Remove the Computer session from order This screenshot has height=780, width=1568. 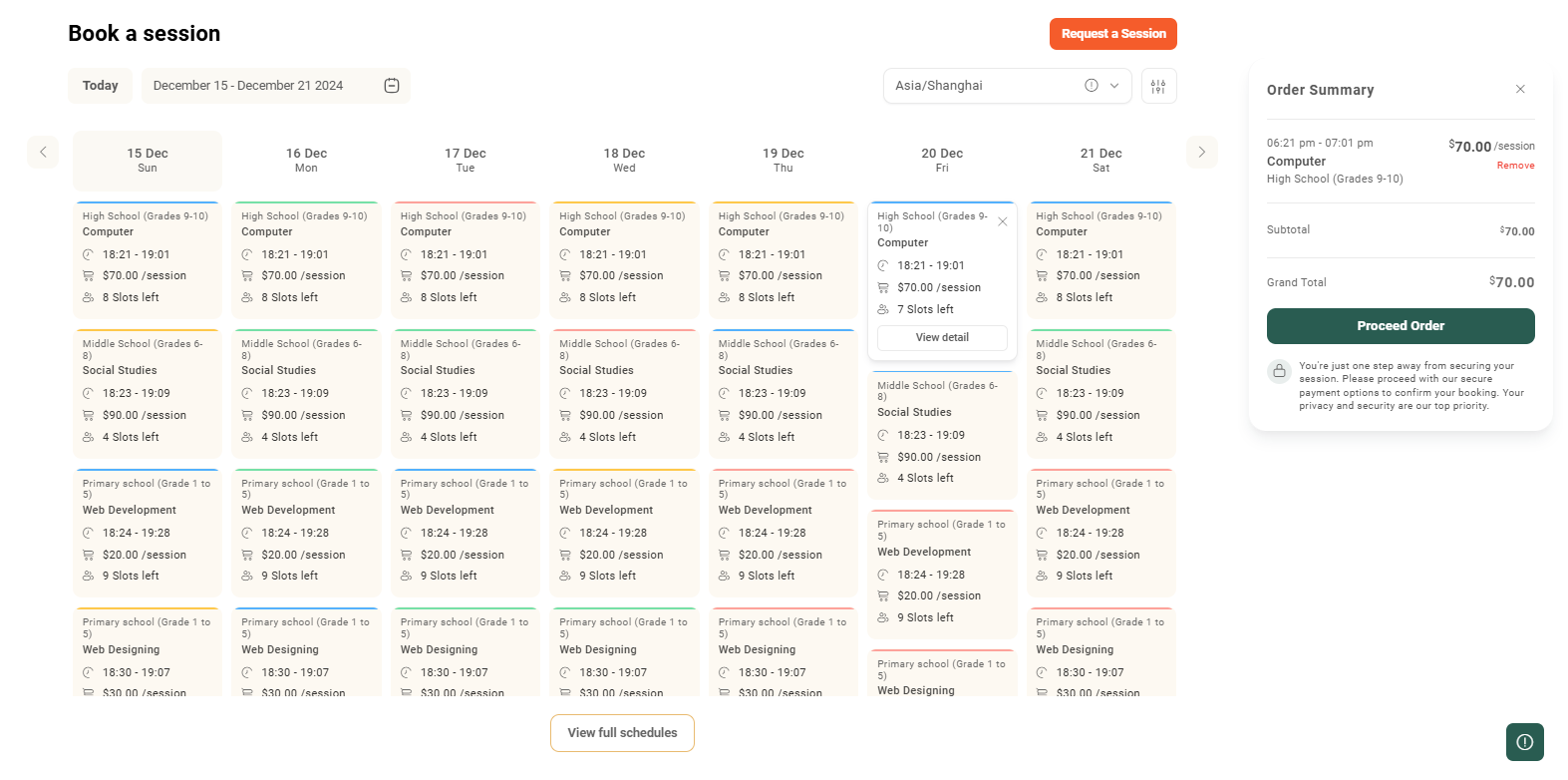tap(1515, 166)
